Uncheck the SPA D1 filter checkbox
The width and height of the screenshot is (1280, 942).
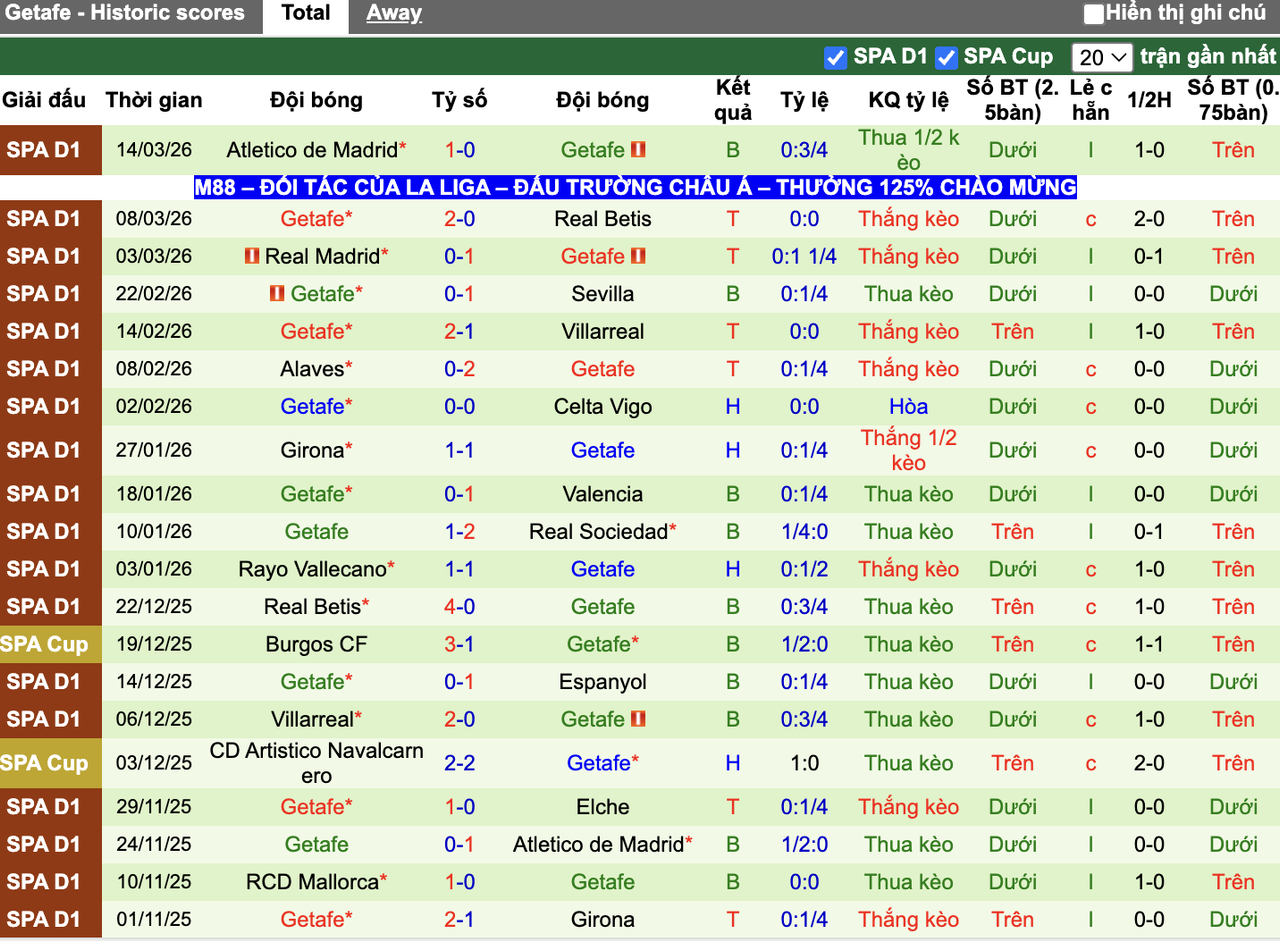click(x=836, y=57)
